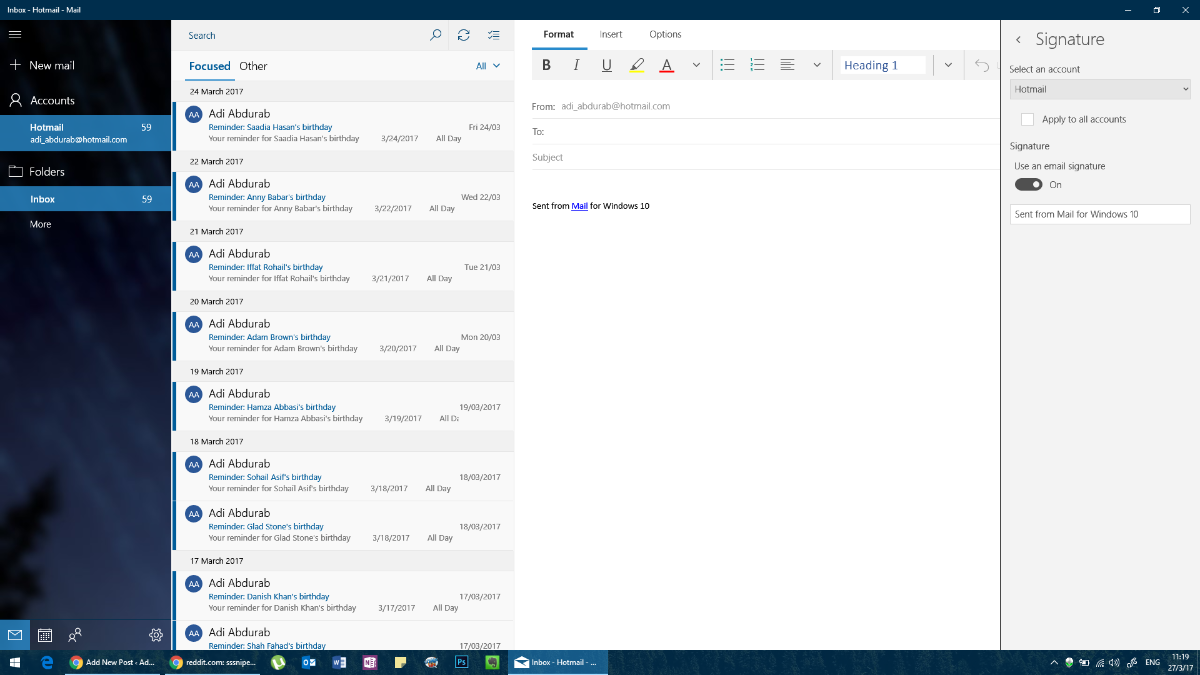Sync the mailbox with the refresh icon
The image size is (1200, 675).
click(x=464, y=35)
